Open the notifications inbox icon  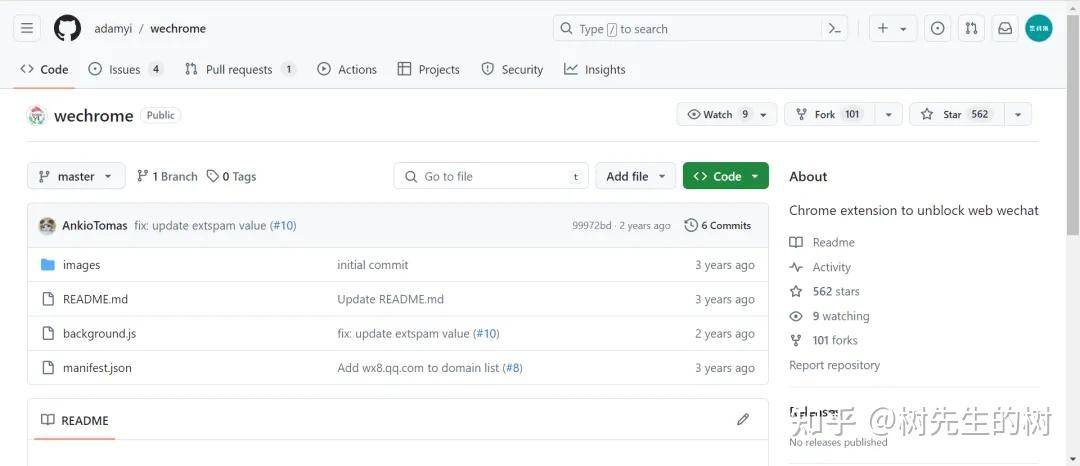pos(1005,28)
